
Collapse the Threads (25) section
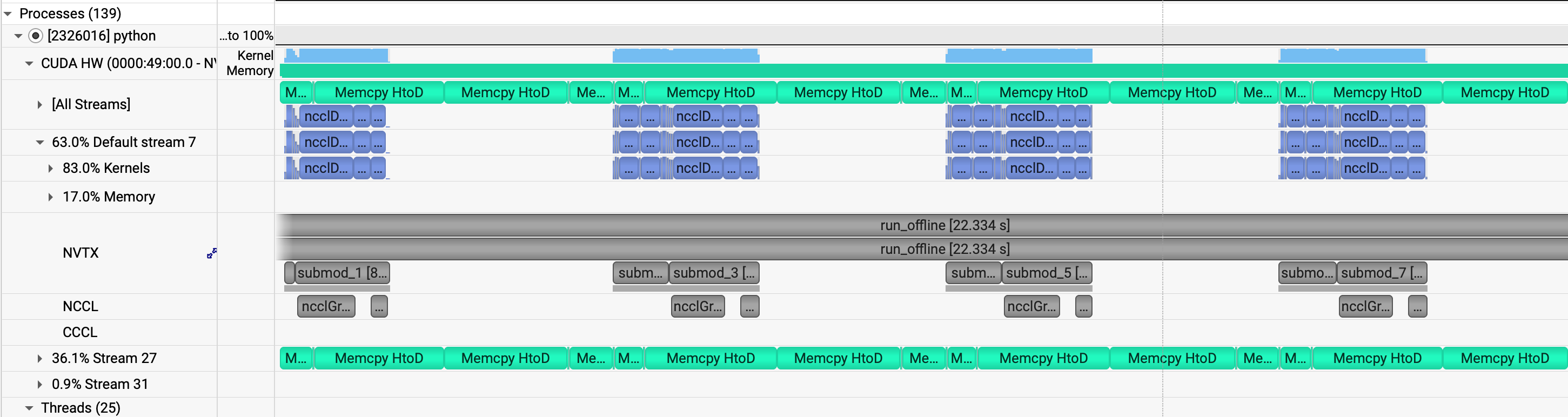[x=29, y=408]
